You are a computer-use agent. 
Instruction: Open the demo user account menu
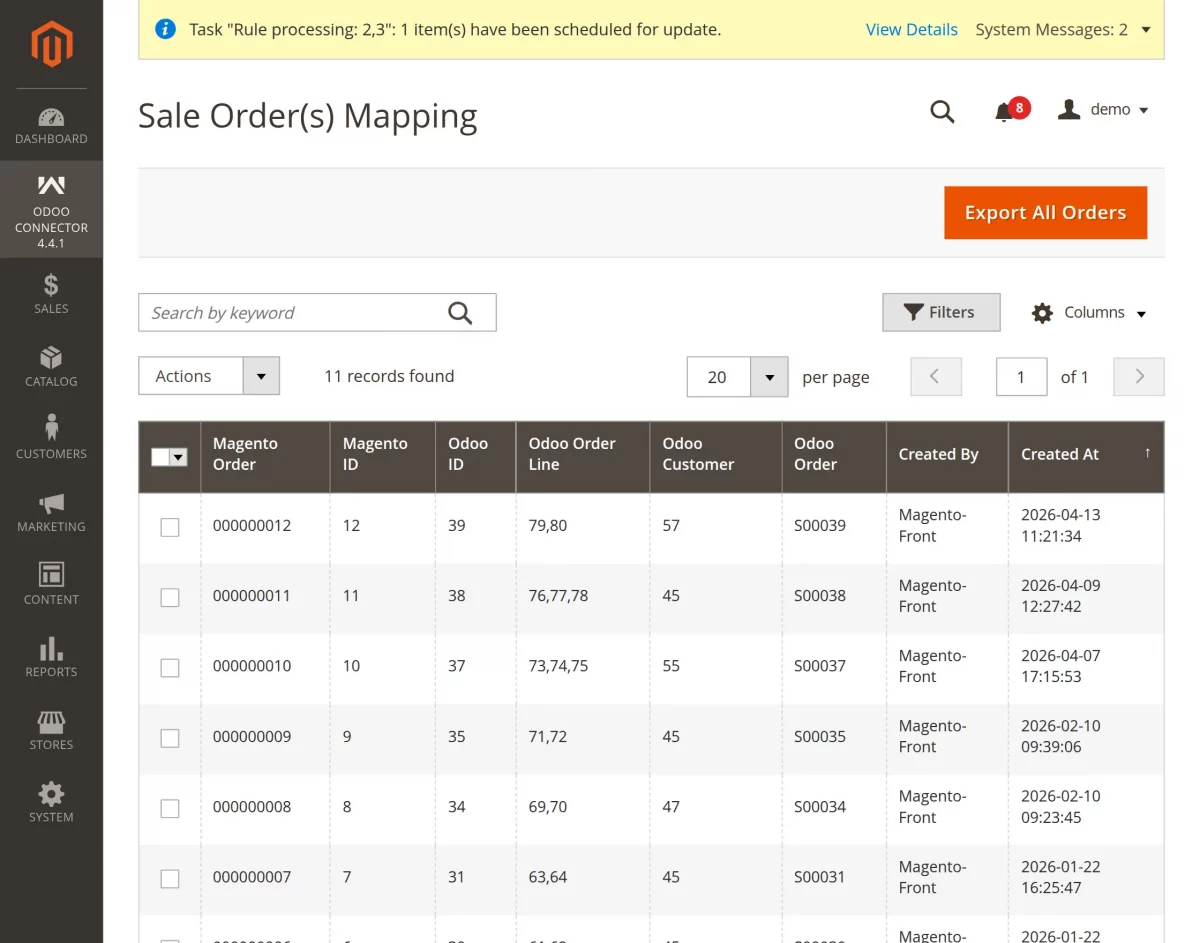(x=1103, y=110)
